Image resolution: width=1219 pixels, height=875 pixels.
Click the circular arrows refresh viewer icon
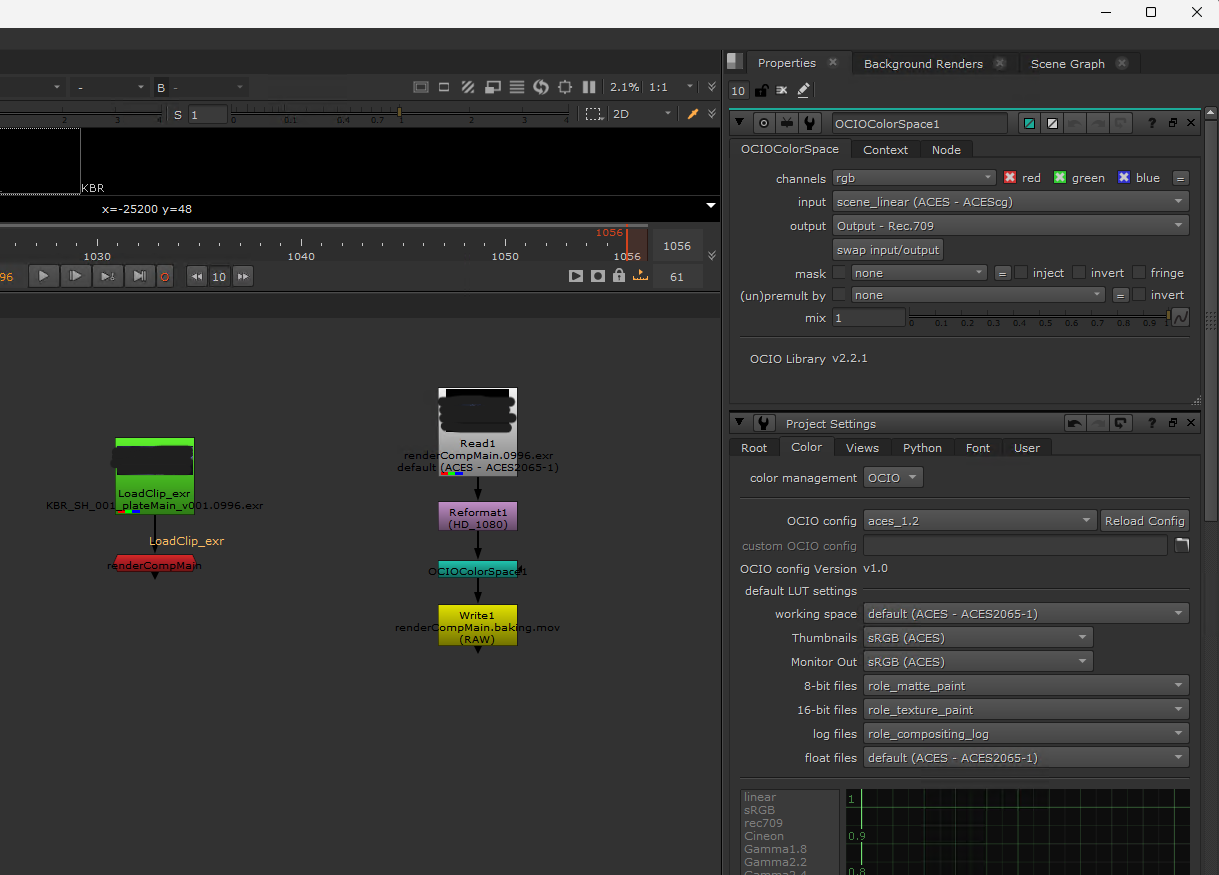(x=541, y=87)
